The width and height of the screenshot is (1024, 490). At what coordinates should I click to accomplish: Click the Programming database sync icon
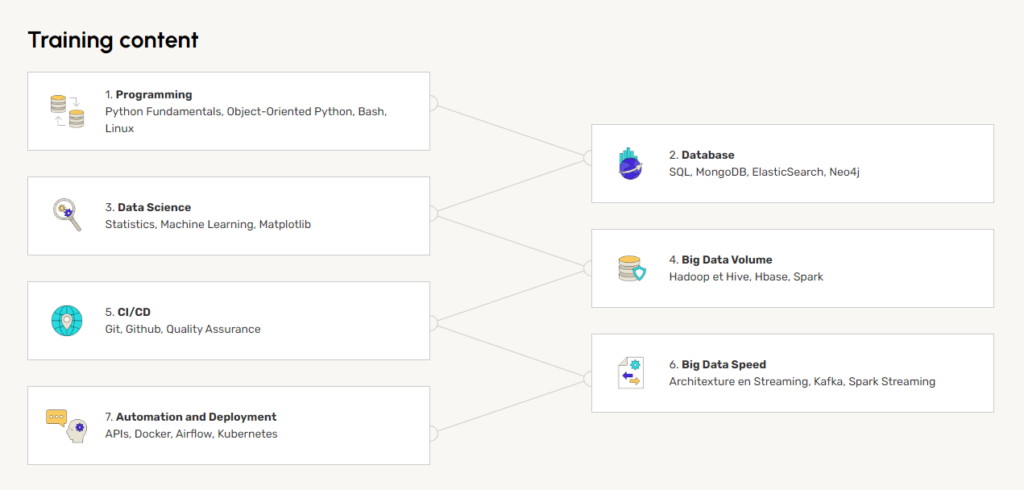point(67,111)
